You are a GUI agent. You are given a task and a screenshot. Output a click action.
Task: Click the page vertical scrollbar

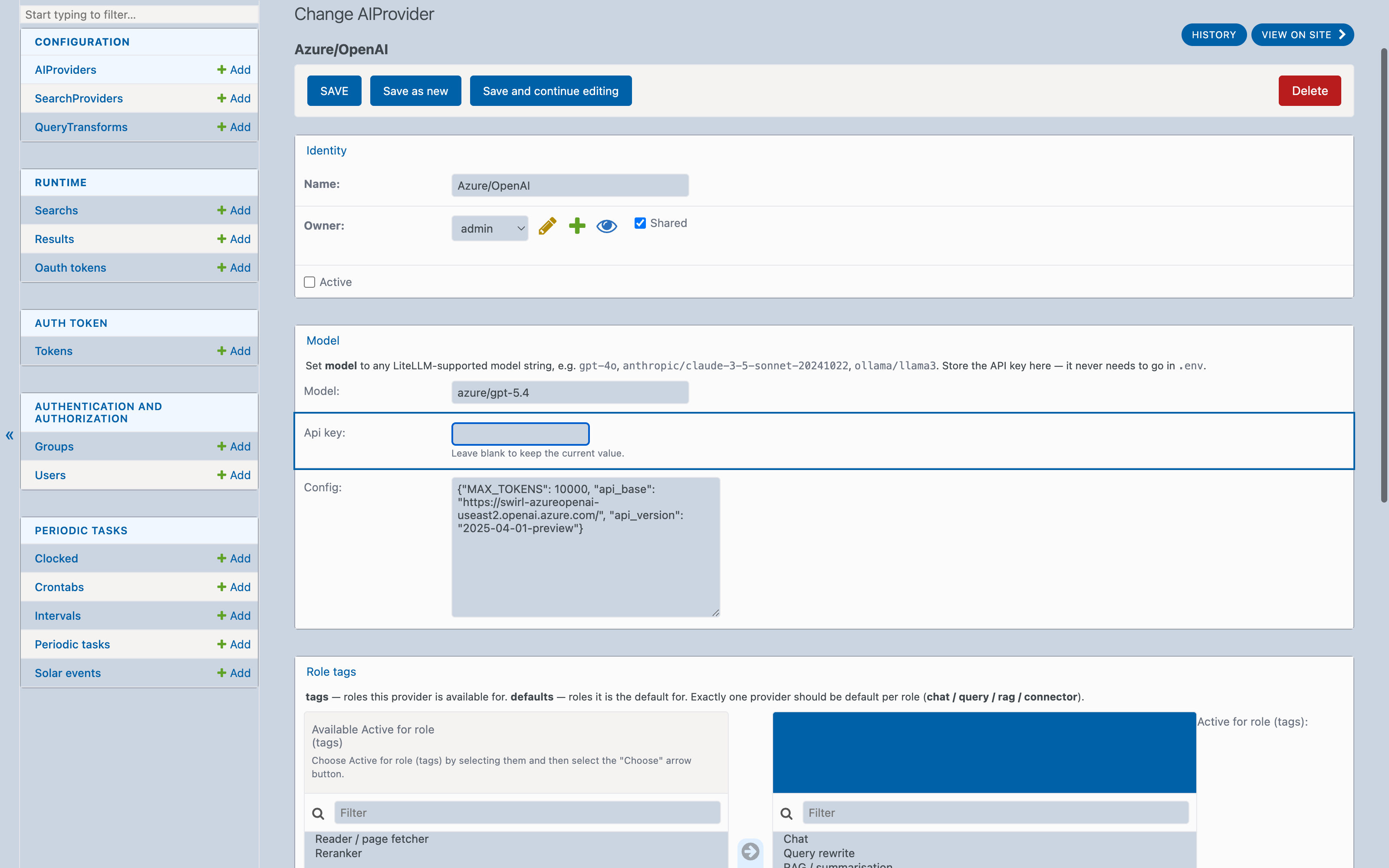1383,276
